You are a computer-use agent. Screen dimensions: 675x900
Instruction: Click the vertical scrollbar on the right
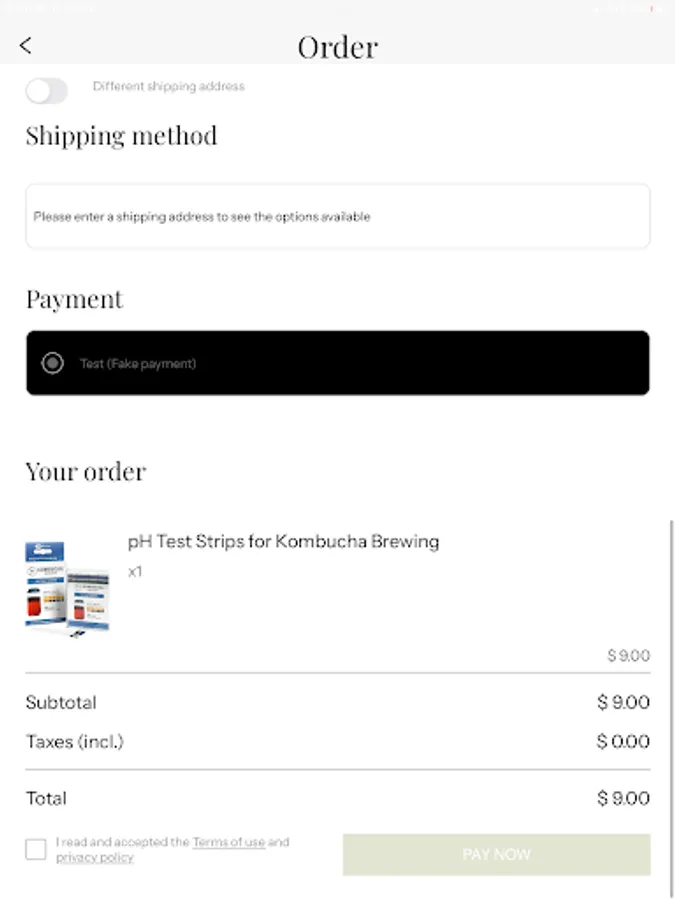click(671, 700)
